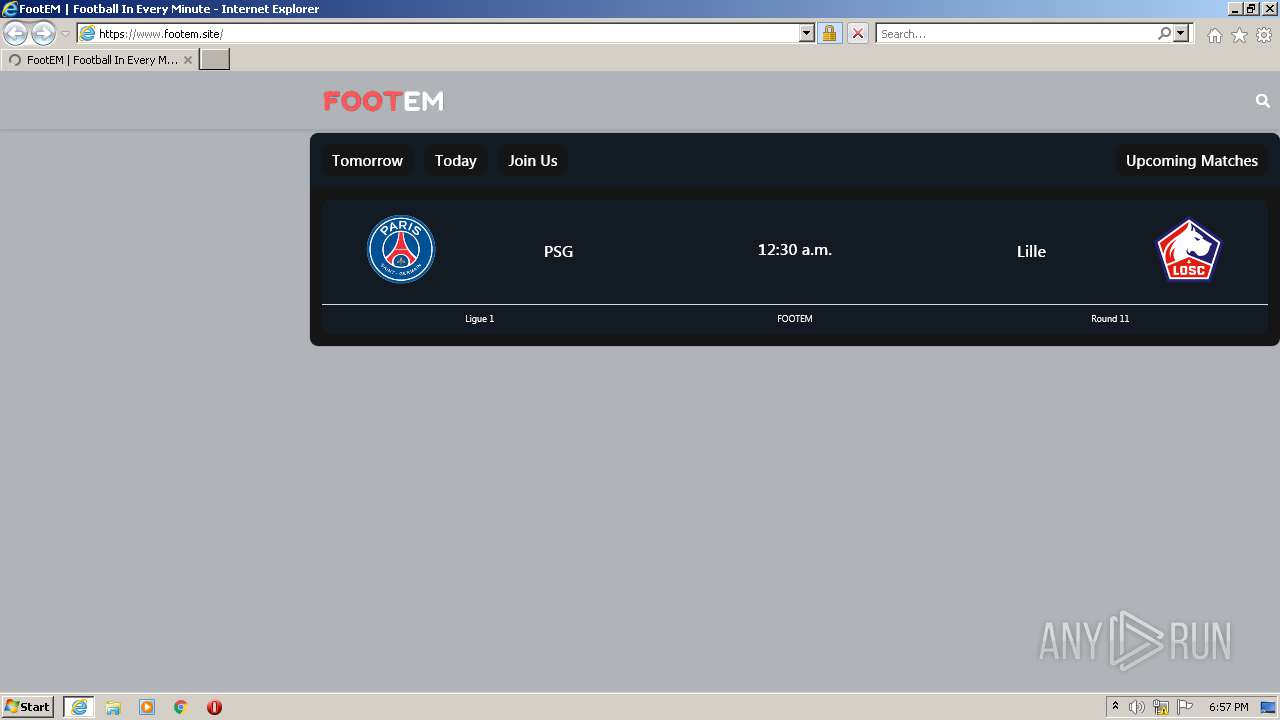Close the FootEM browser tab
This screenshot has width=1280, height=720.
point(188,60)
